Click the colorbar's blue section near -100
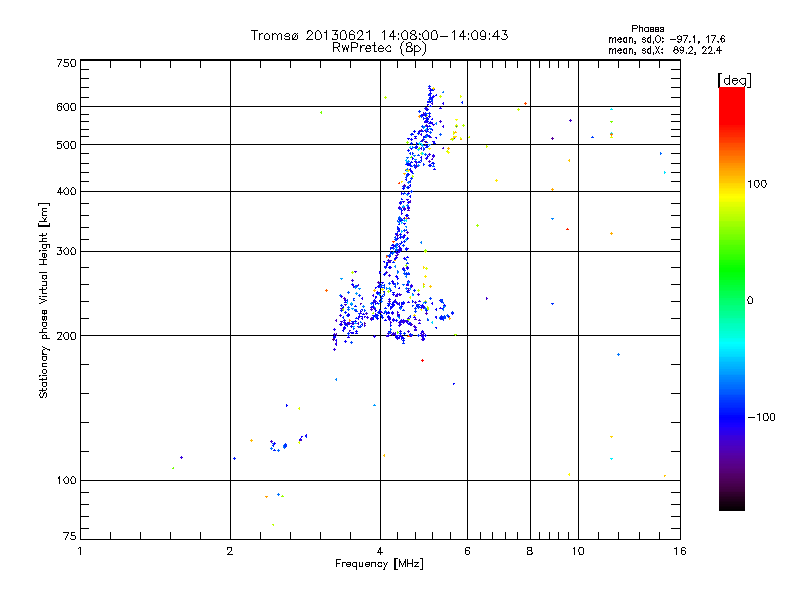 [x=732, y=414]
